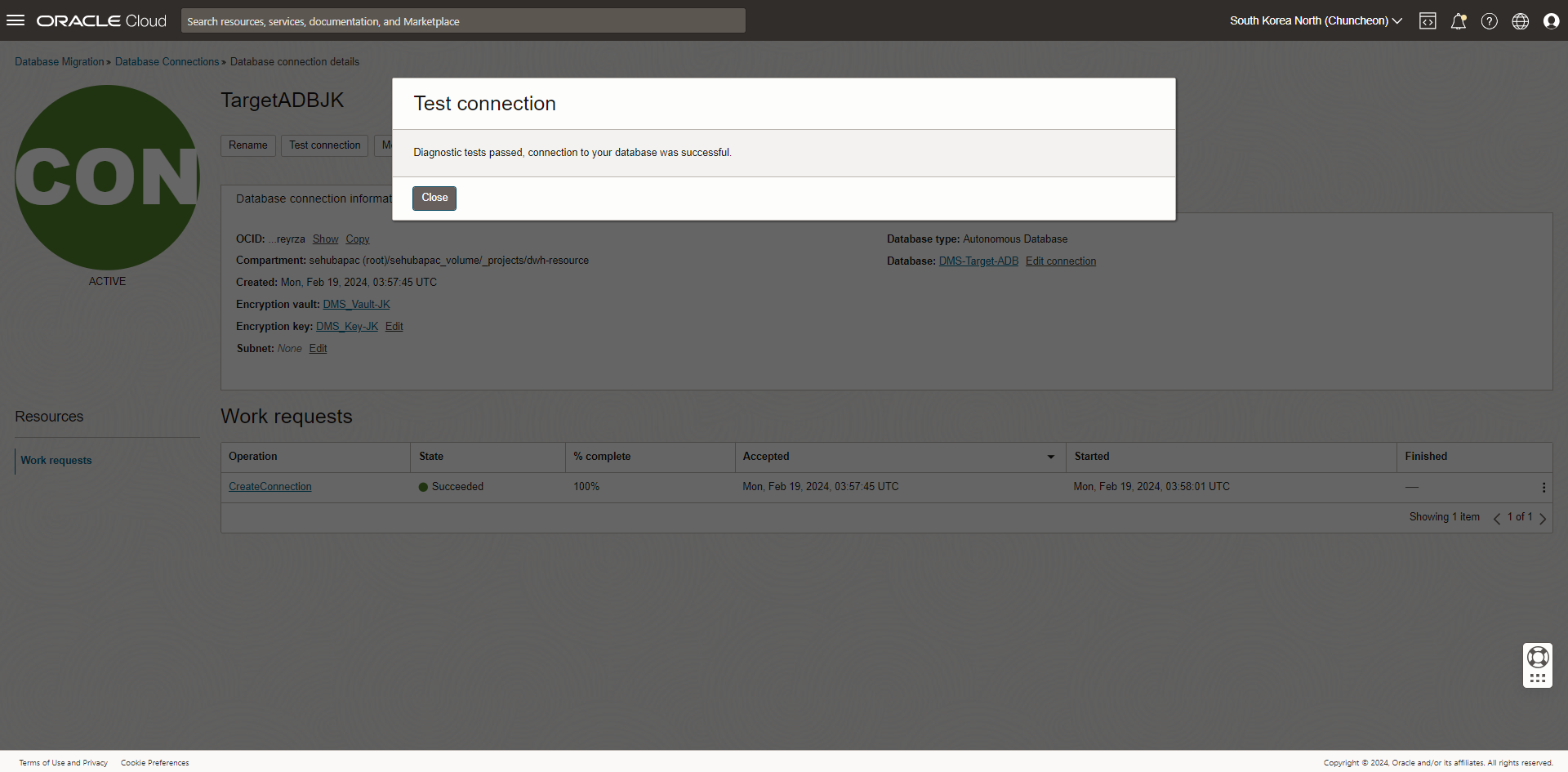This screenshot has width=1568, height=772.
Task: Focus the search resources input field
Action: 463,21
